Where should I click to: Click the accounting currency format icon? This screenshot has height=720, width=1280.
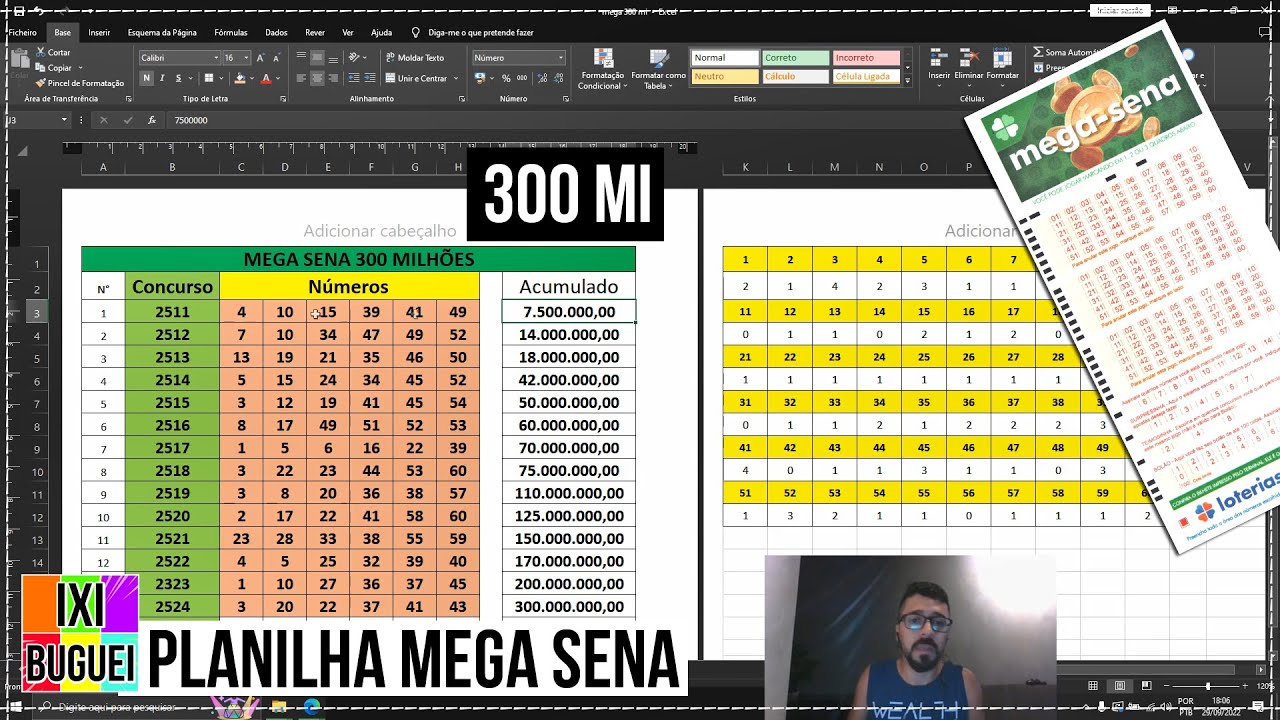480,78
